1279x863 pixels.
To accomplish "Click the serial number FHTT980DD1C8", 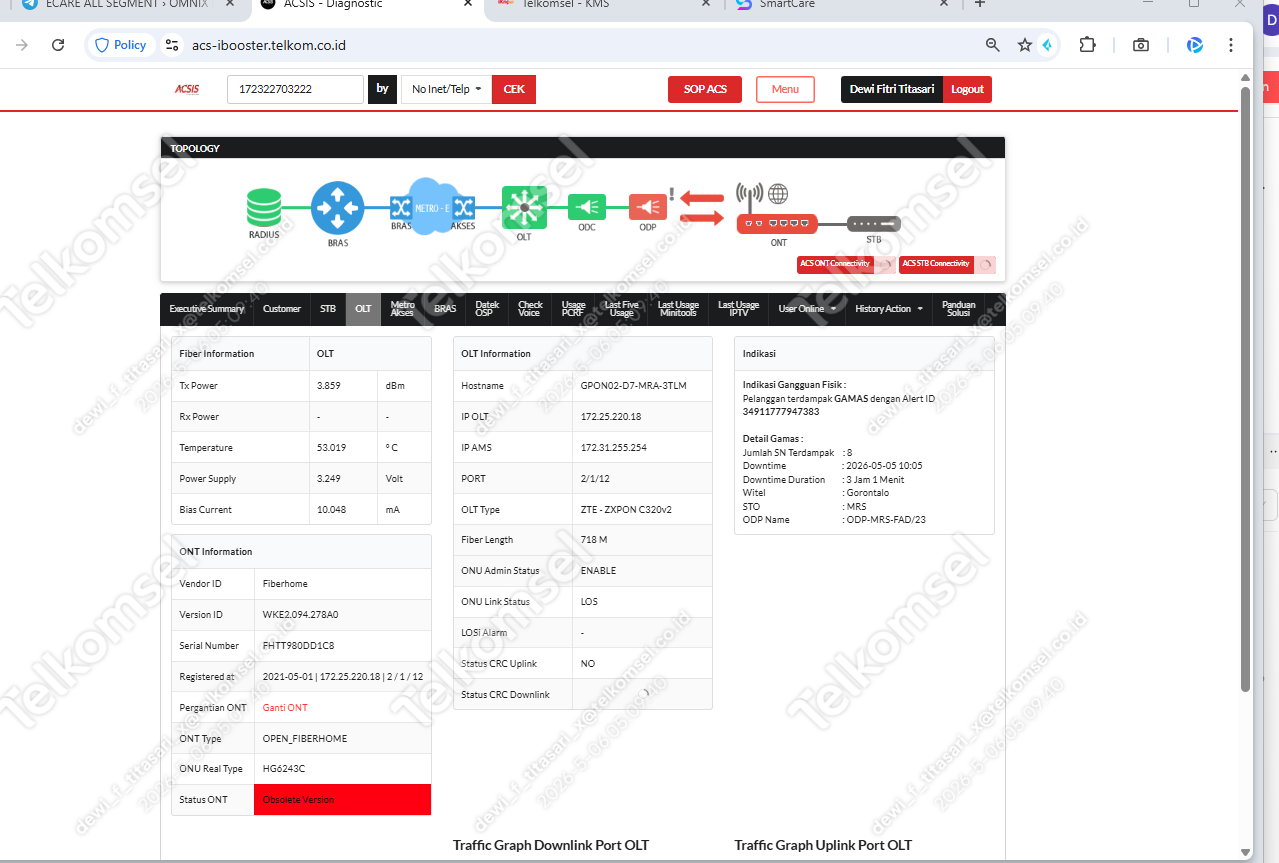I will click(298, 645).
